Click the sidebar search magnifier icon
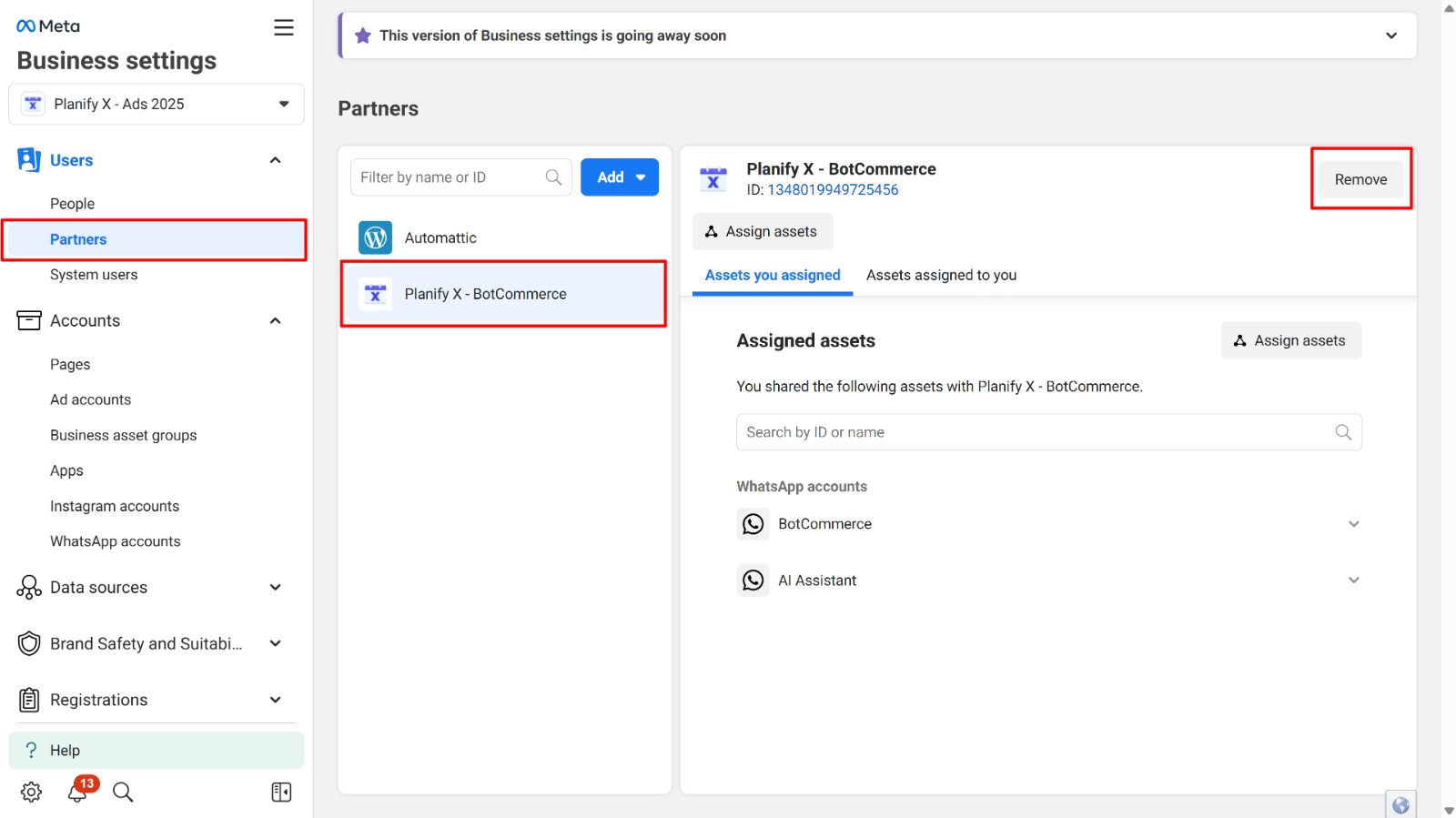The width and height of the screenshot is (1456, 818). 123,793
